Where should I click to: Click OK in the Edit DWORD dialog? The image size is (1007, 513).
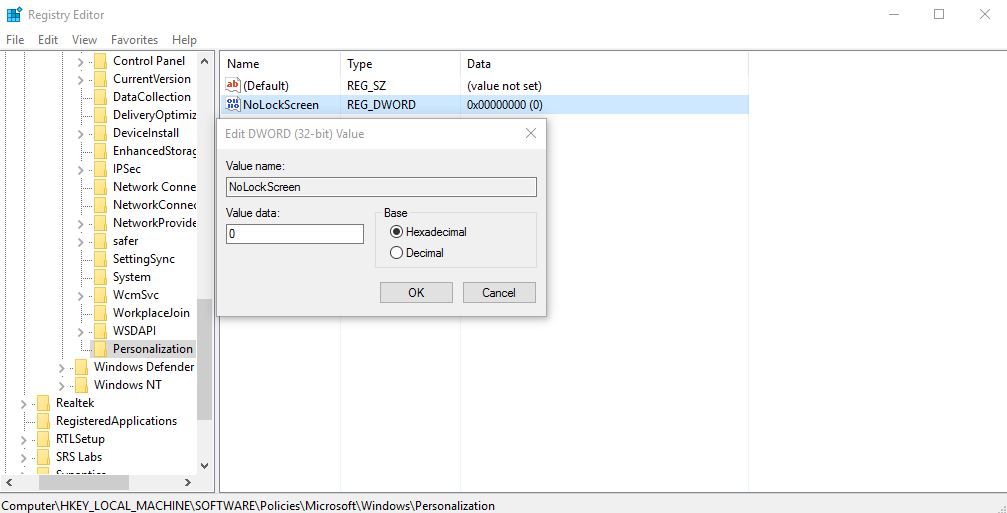tap(416, 293)
